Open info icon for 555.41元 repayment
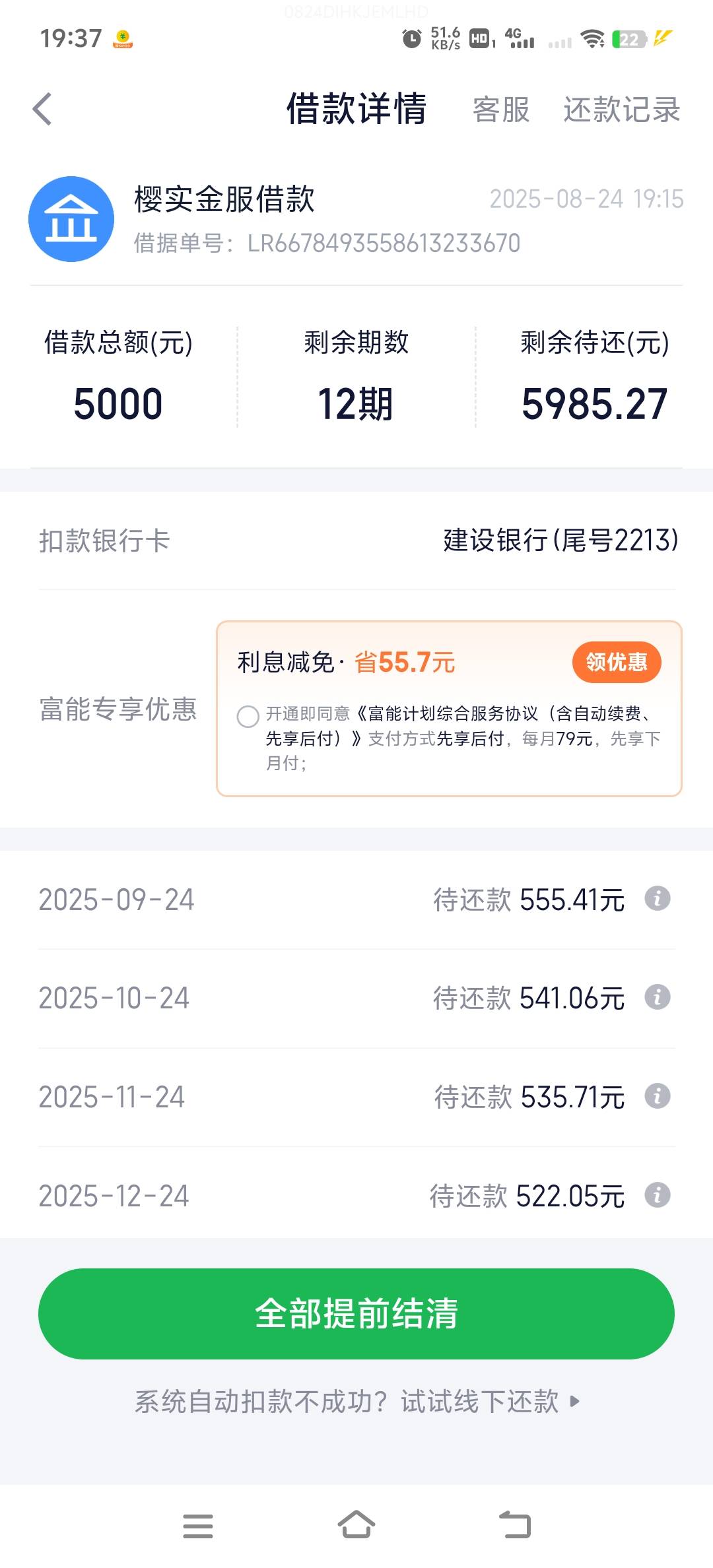713x1568 pixels. [x=658, y=899]
